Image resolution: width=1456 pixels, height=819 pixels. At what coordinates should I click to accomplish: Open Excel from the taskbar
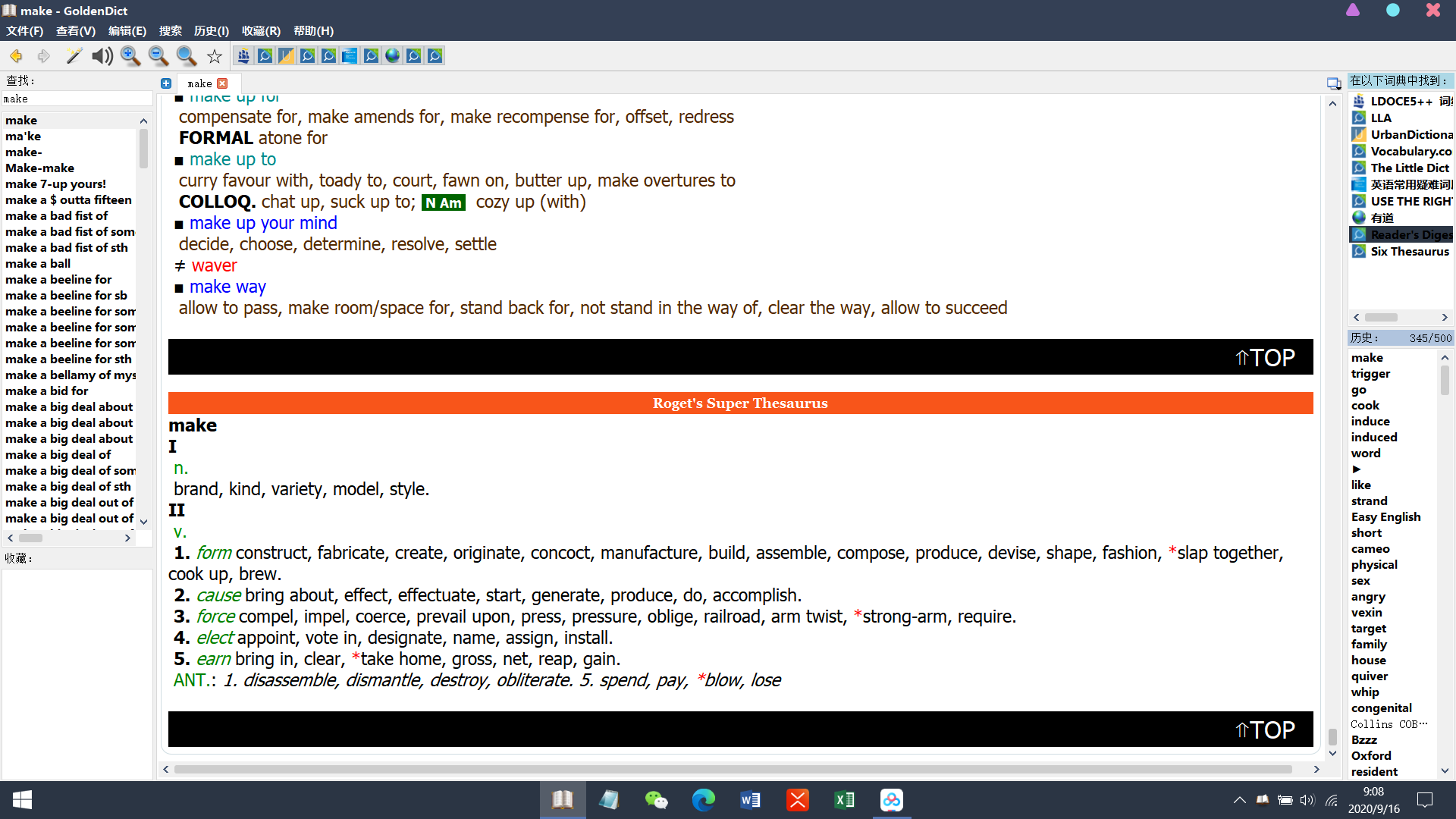pos(845,800)
